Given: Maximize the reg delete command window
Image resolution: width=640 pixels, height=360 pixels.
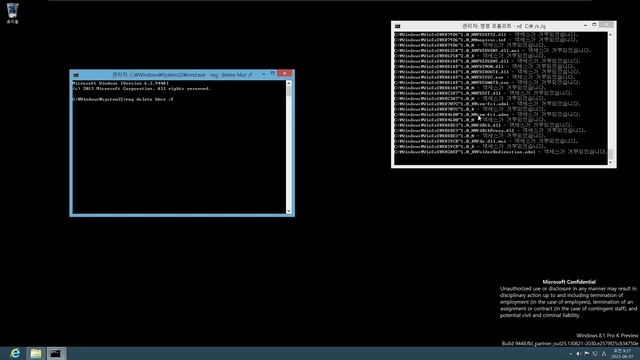Looking at the screenshot, I should click(x=273, y=73).
